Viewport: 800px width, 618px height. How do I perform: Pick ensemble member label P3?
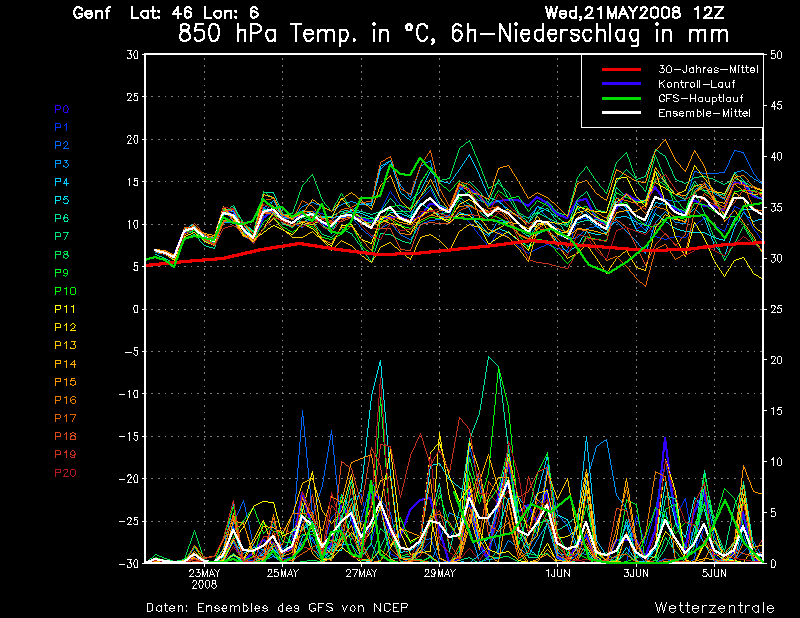tap(62, 164)
